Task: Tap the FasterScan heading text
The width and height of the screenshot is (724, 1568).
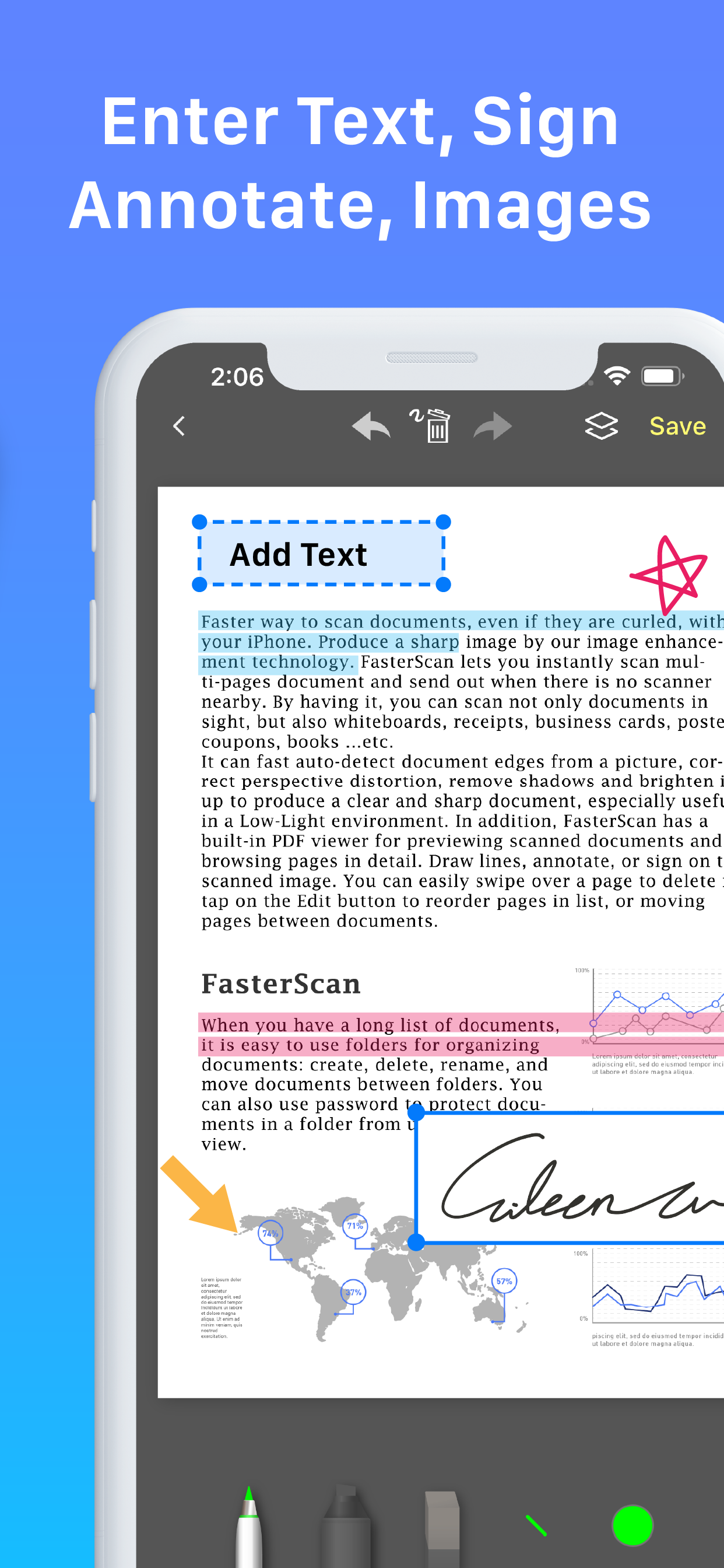Action: tap(281, 984)
